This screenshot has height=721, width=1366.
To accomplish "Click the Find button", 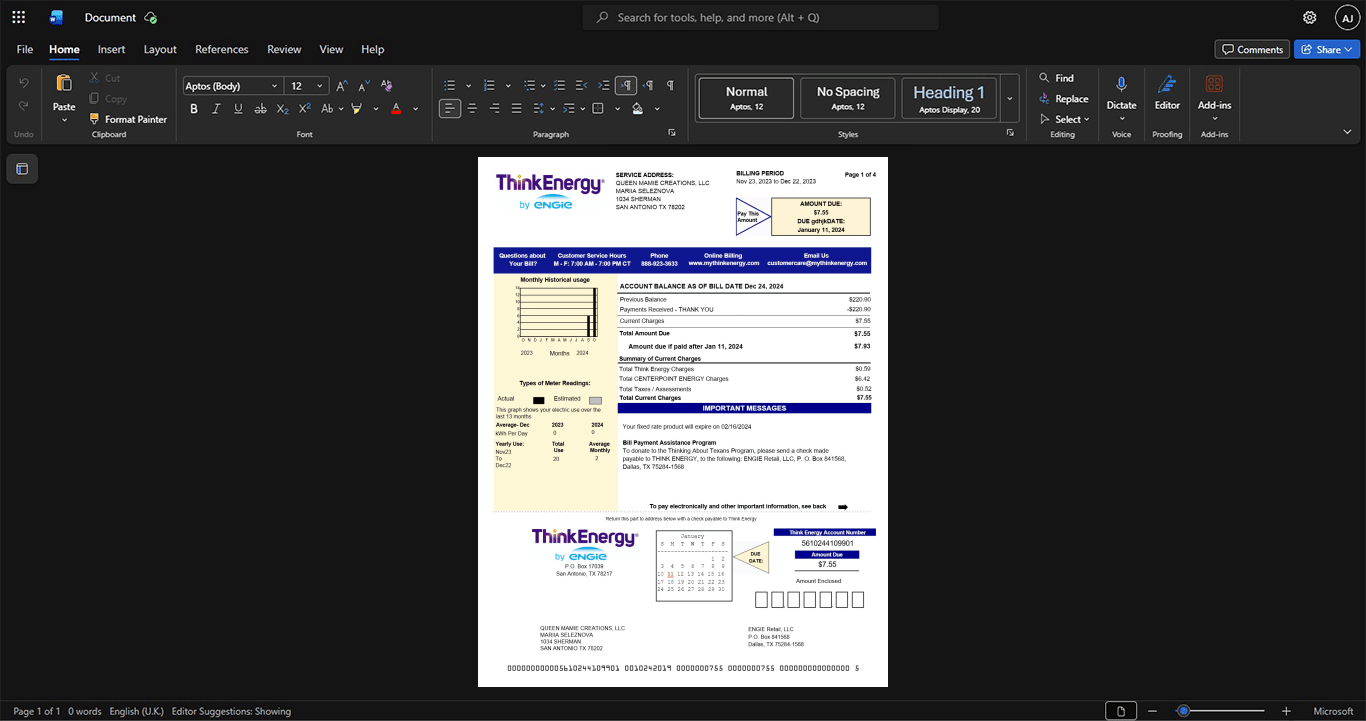I will click(x=1056, y=78).
